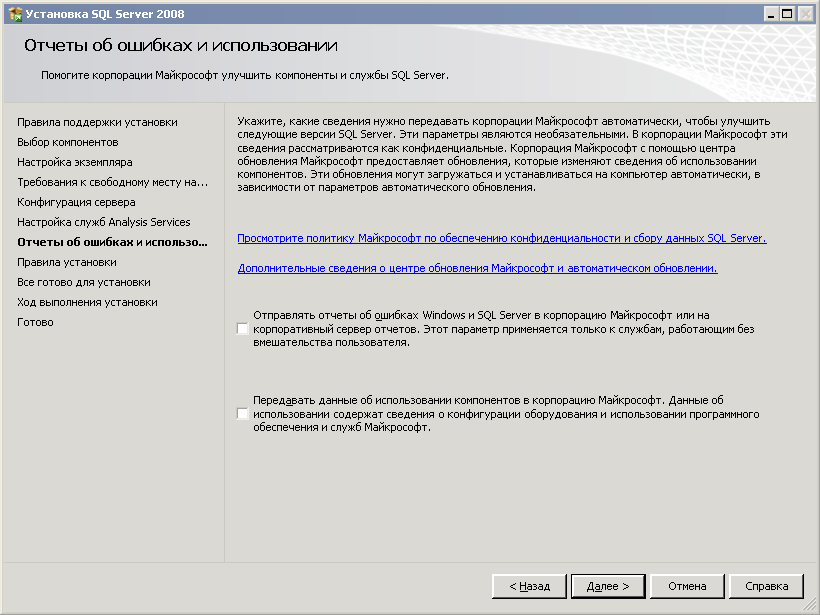Viewport: 820px width, 615px height.
Task: Open the Microsoft privacy and data collection policy link
Action: coord(502,238)
